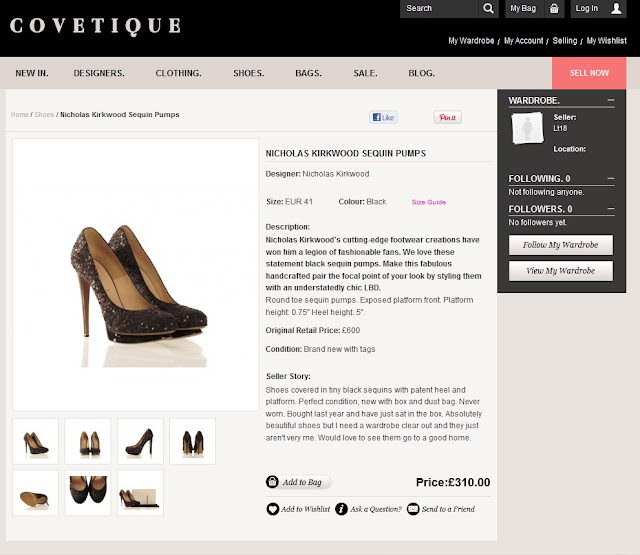Click the Add to Wishlist link text
640x555 pixels.
click(x=305, y=509)
